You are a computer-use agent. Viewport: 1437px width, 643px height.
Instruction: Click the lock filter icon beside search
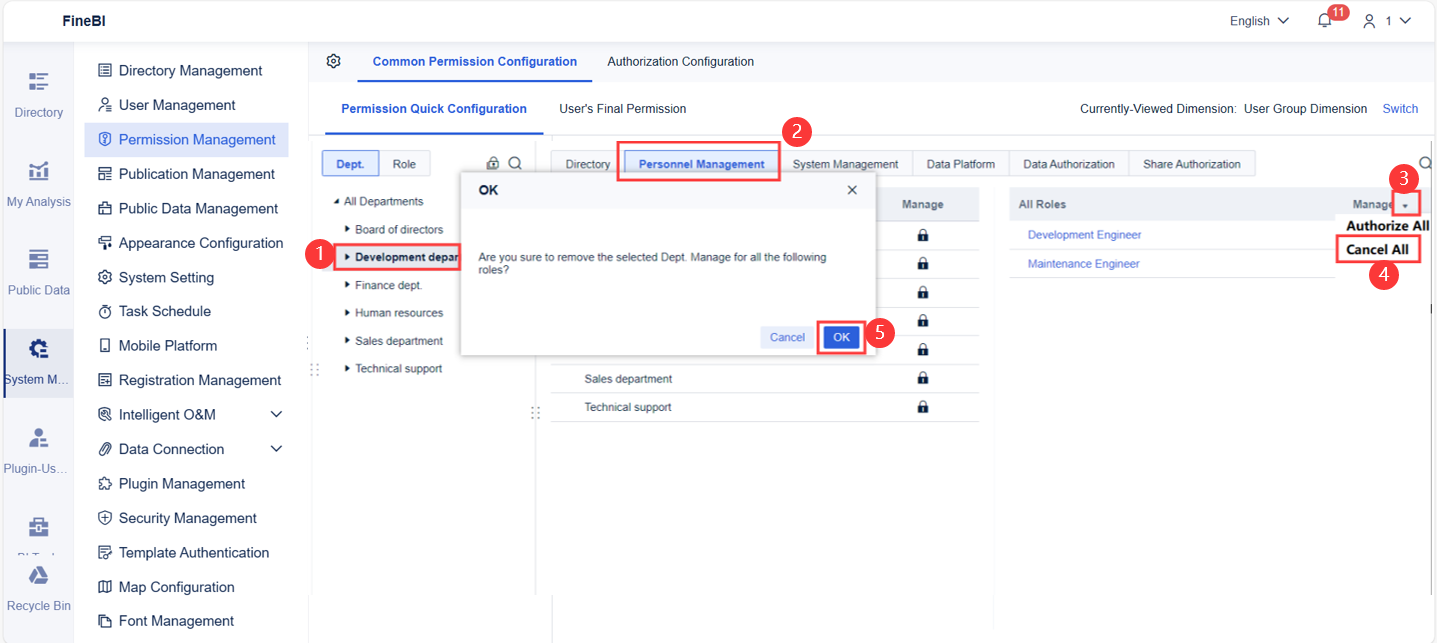(491, 161)
